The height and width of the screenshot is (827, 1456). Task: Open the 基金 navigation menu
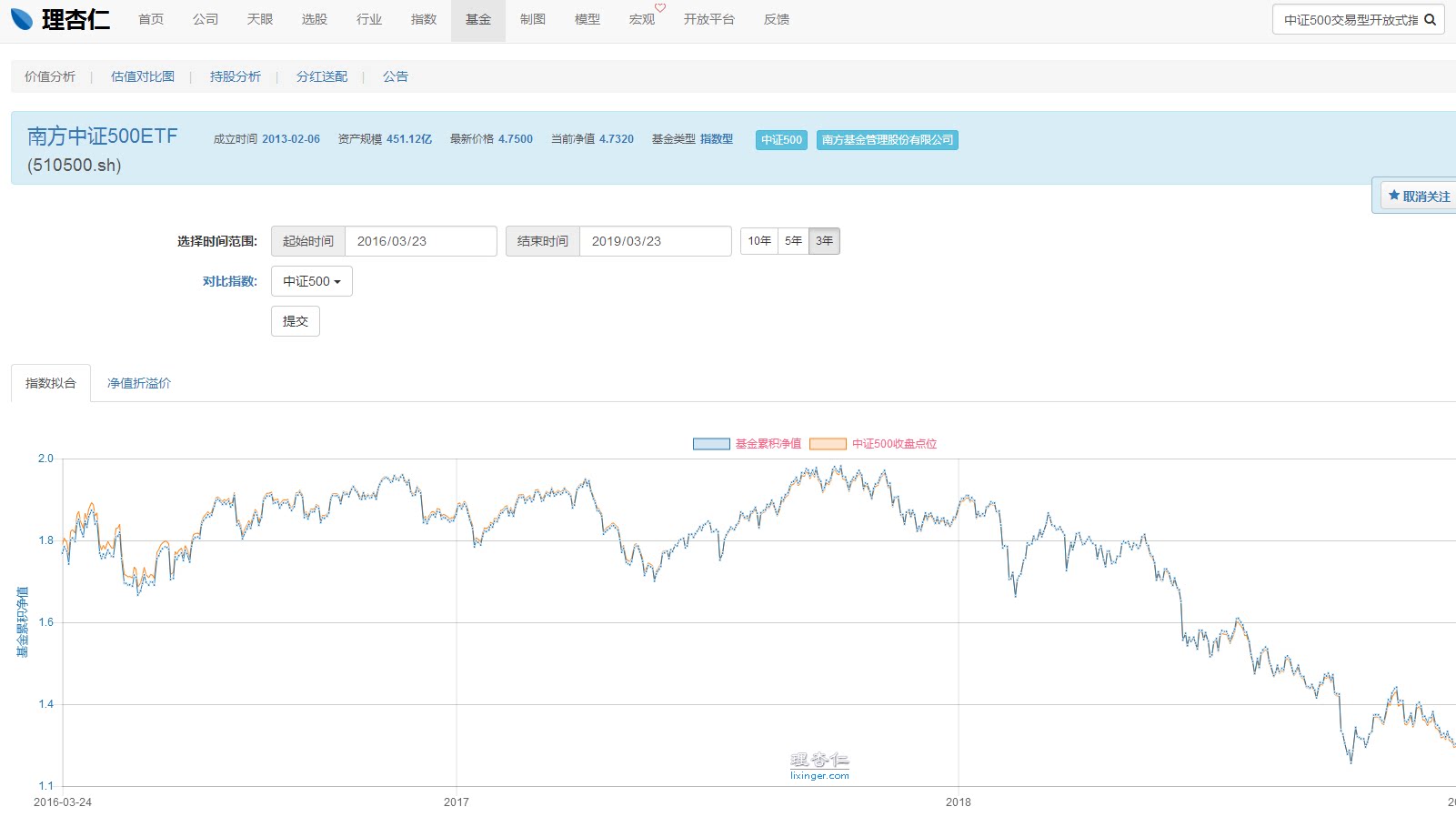(x=478, y=19)
